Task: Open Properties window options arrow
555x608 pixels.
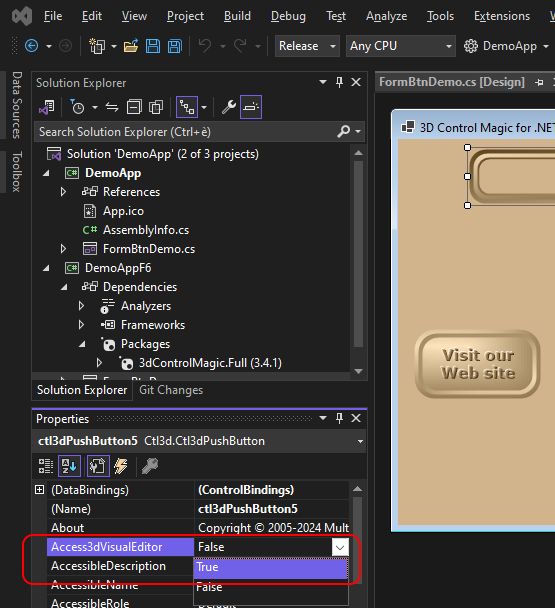Action: click(323, 418)
